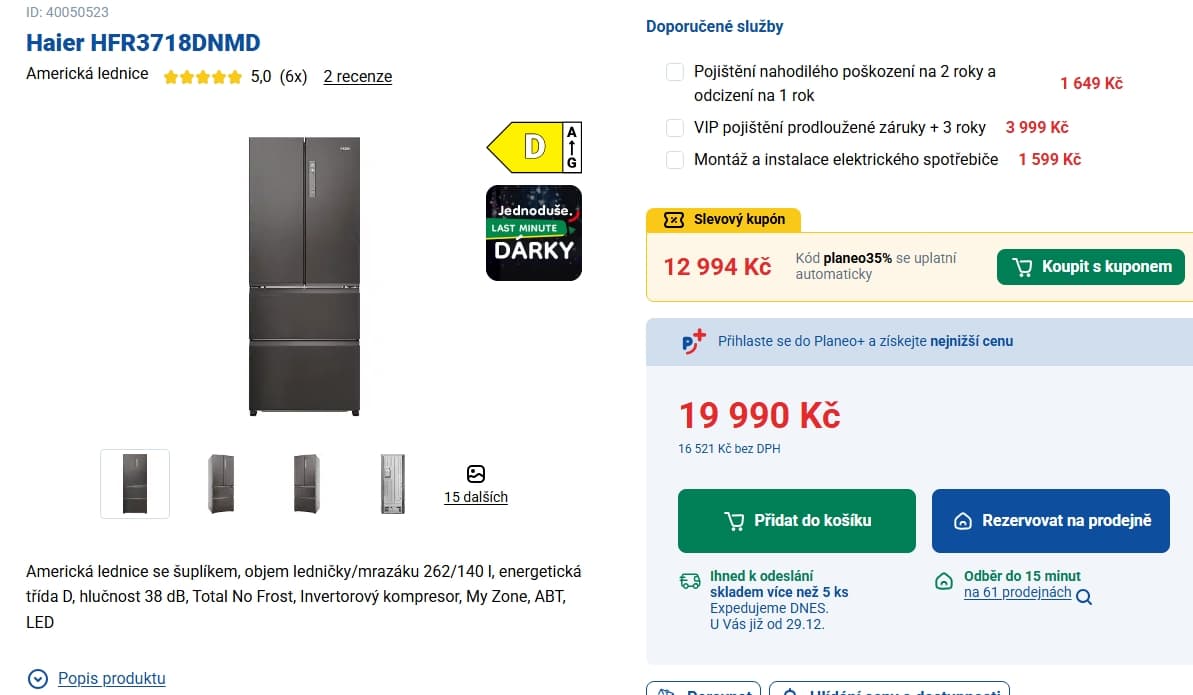
Task: Open the 2 recenze reviews page
Action: pos(357,76)
